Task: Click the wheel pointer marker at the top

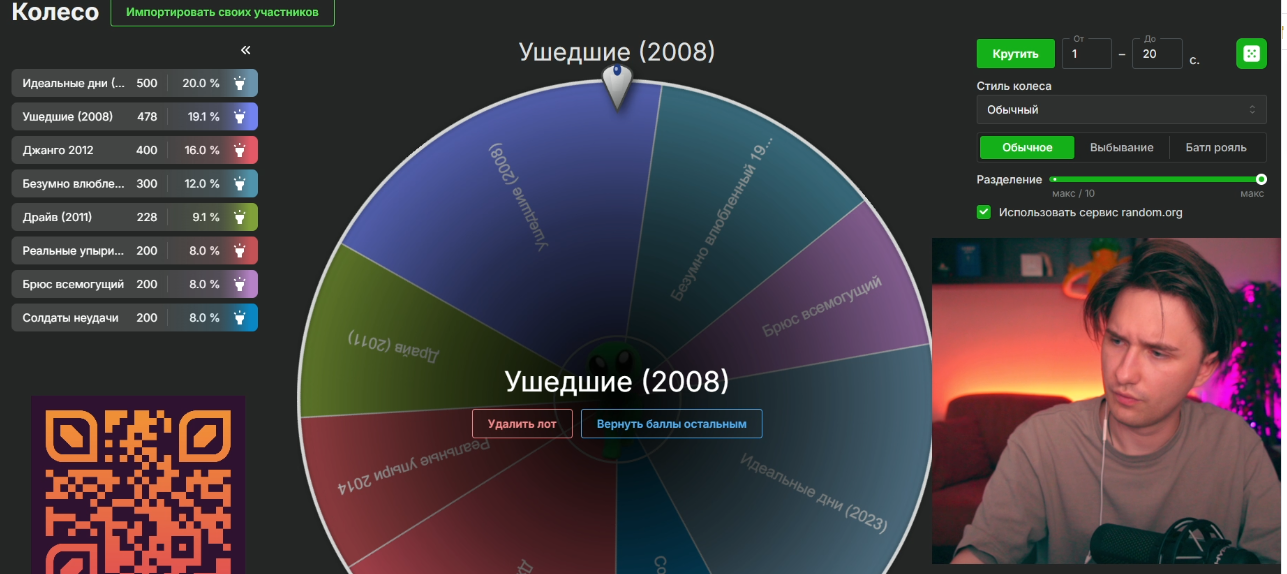Action: point(617,85)
